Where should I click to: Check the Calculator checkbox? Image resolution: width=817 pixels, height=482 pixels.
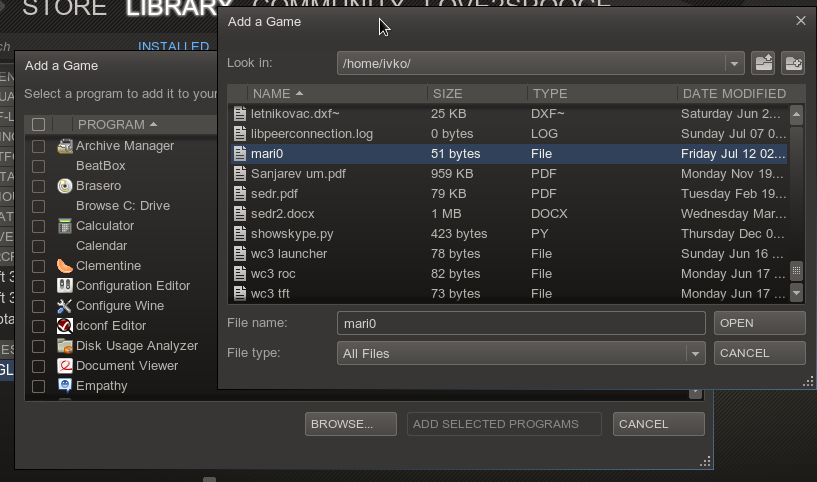pos(38,226)
